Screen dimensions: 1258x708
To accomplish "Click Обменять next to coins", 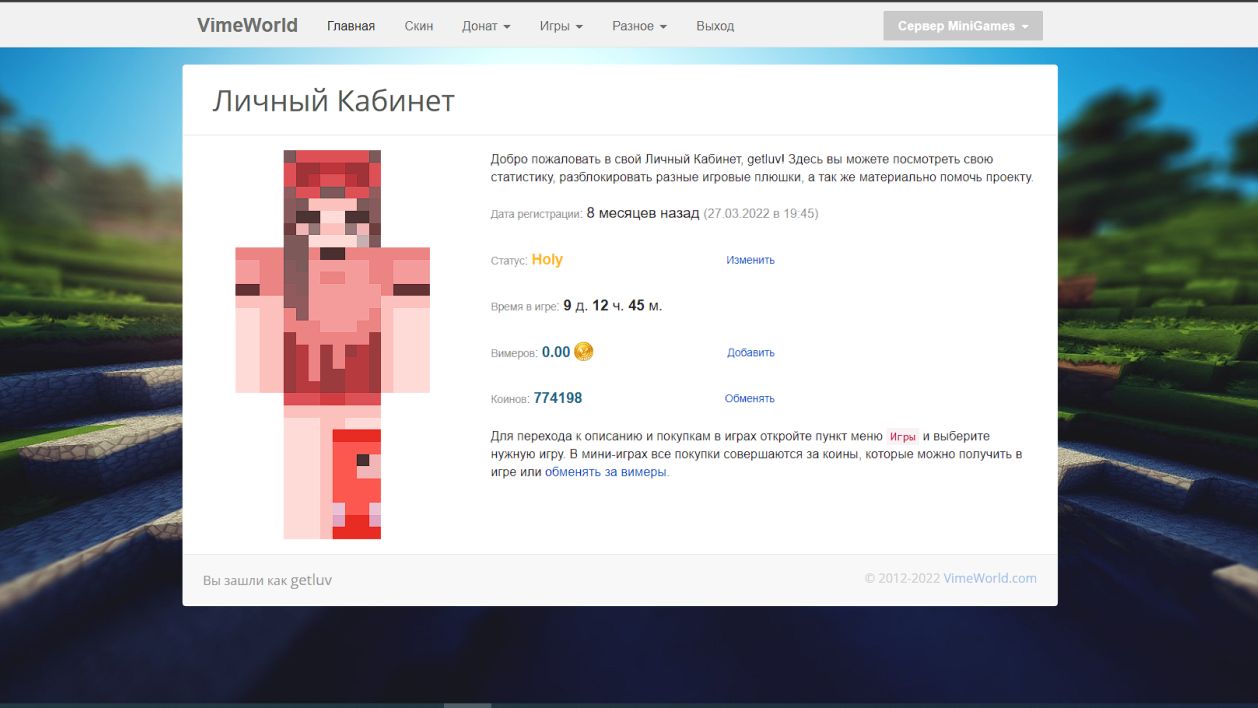I will click(x=750, y=398).
